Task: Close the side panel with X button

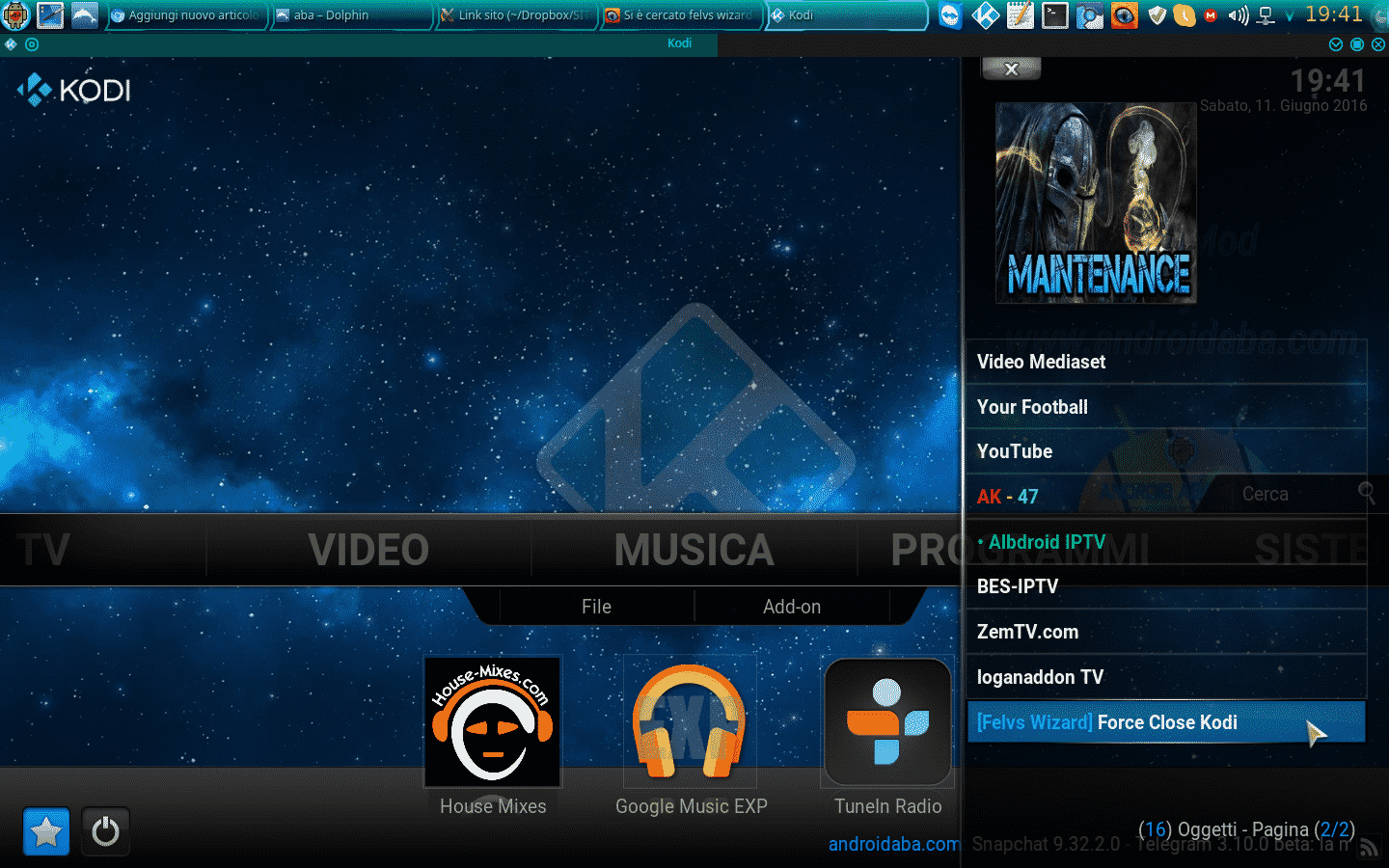Action: click(1011, 68)
